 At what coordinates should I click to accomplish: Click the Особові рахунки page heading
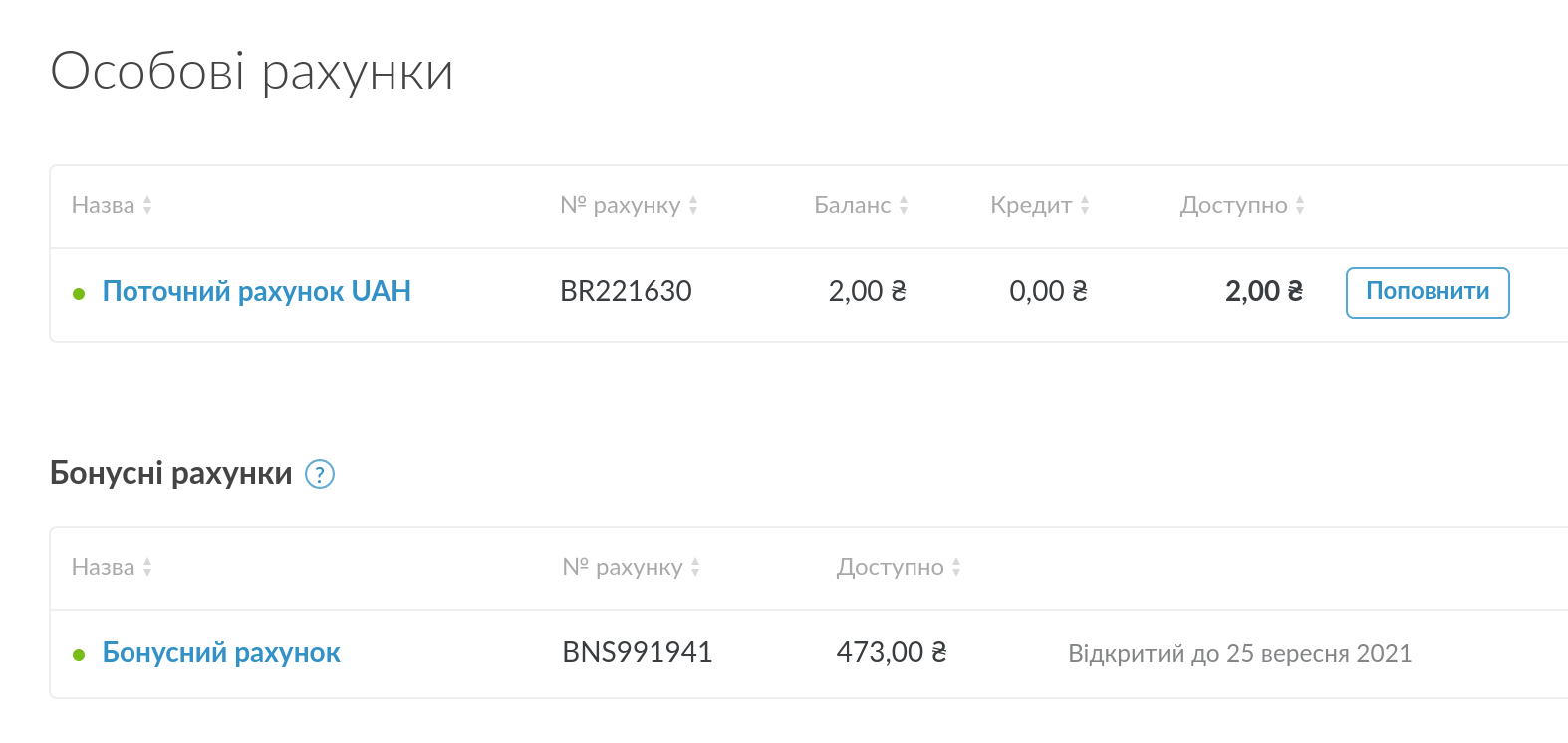pos(252,72)
